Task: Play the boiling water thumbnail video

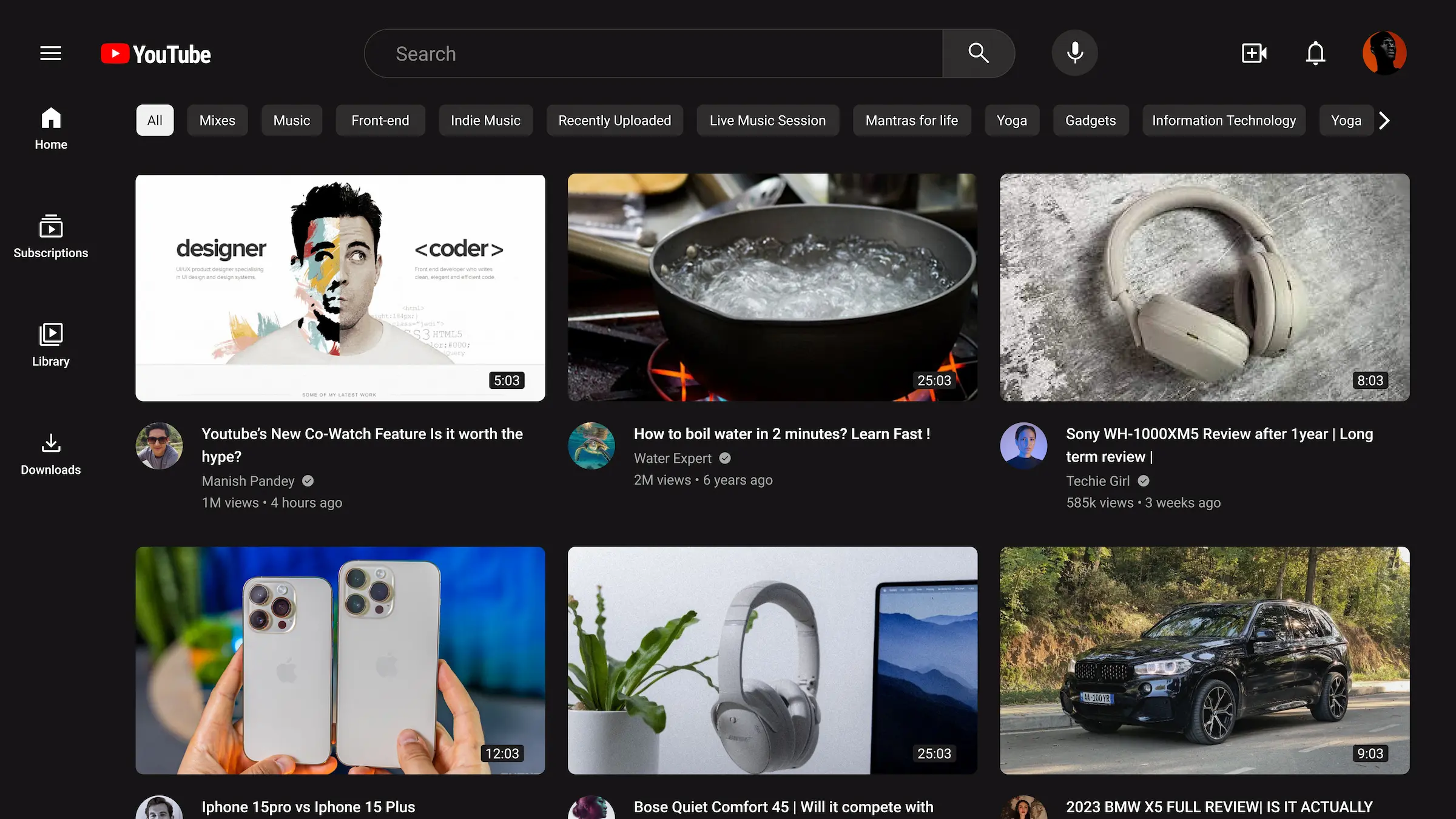Action: click(773, 288)
